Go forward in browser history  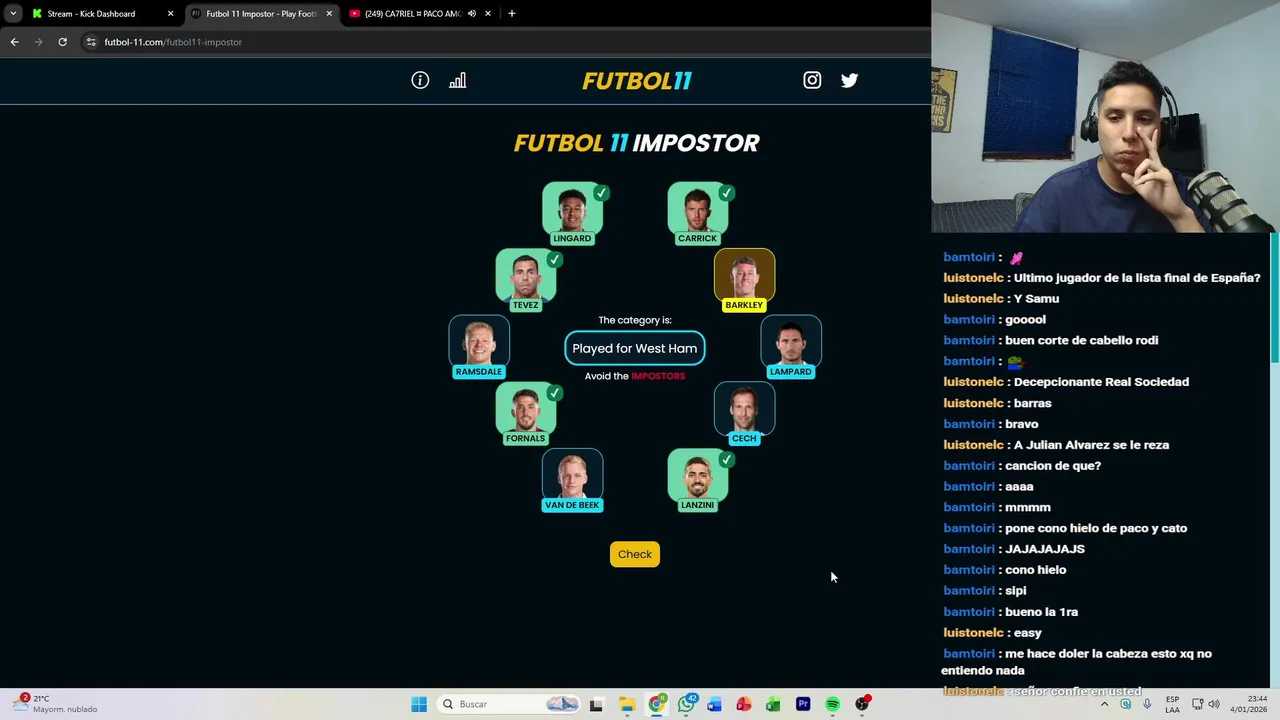[38, 42]
